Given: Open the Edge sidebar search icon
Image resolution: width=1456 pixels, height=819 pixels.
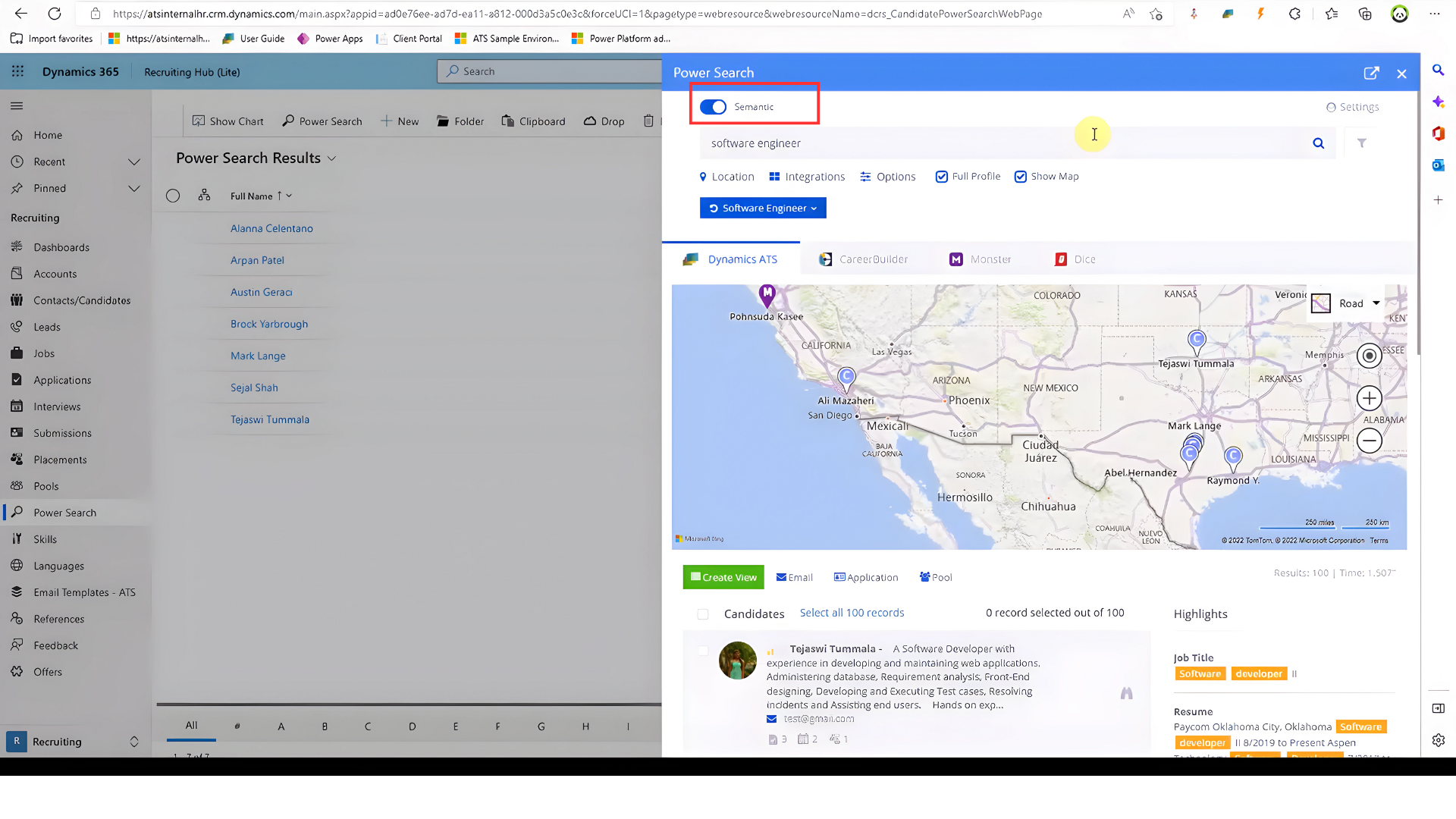Looking at the screenshot, I should click(x=1438, y=70).
